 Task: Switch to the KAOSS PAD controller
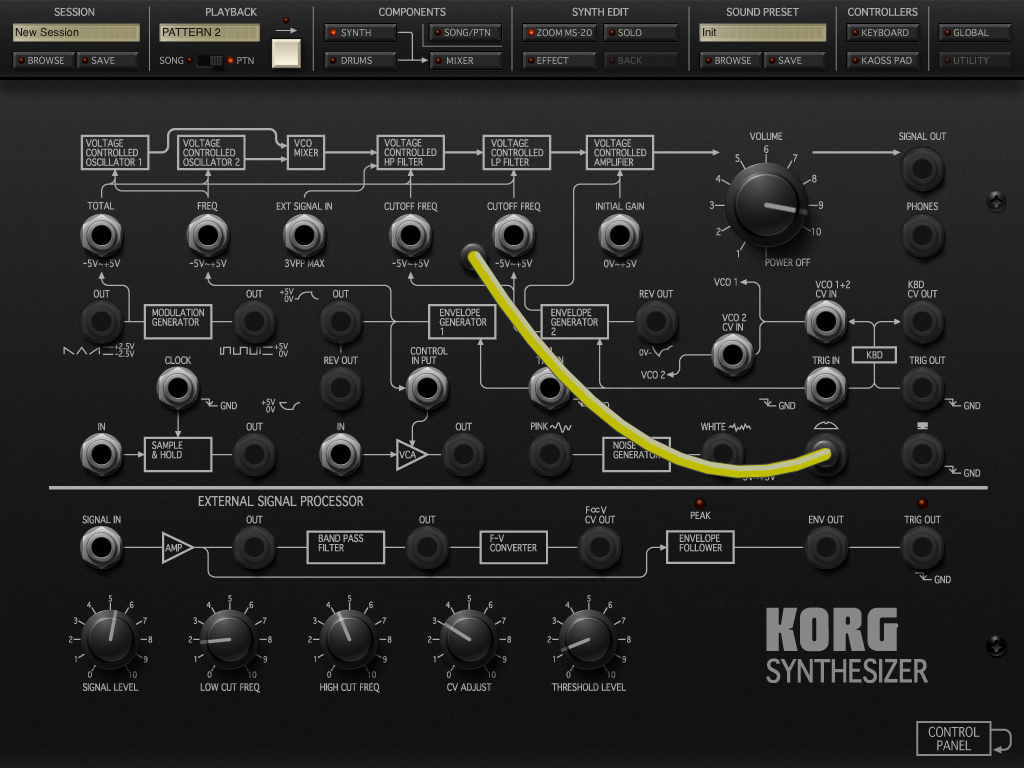882,60
